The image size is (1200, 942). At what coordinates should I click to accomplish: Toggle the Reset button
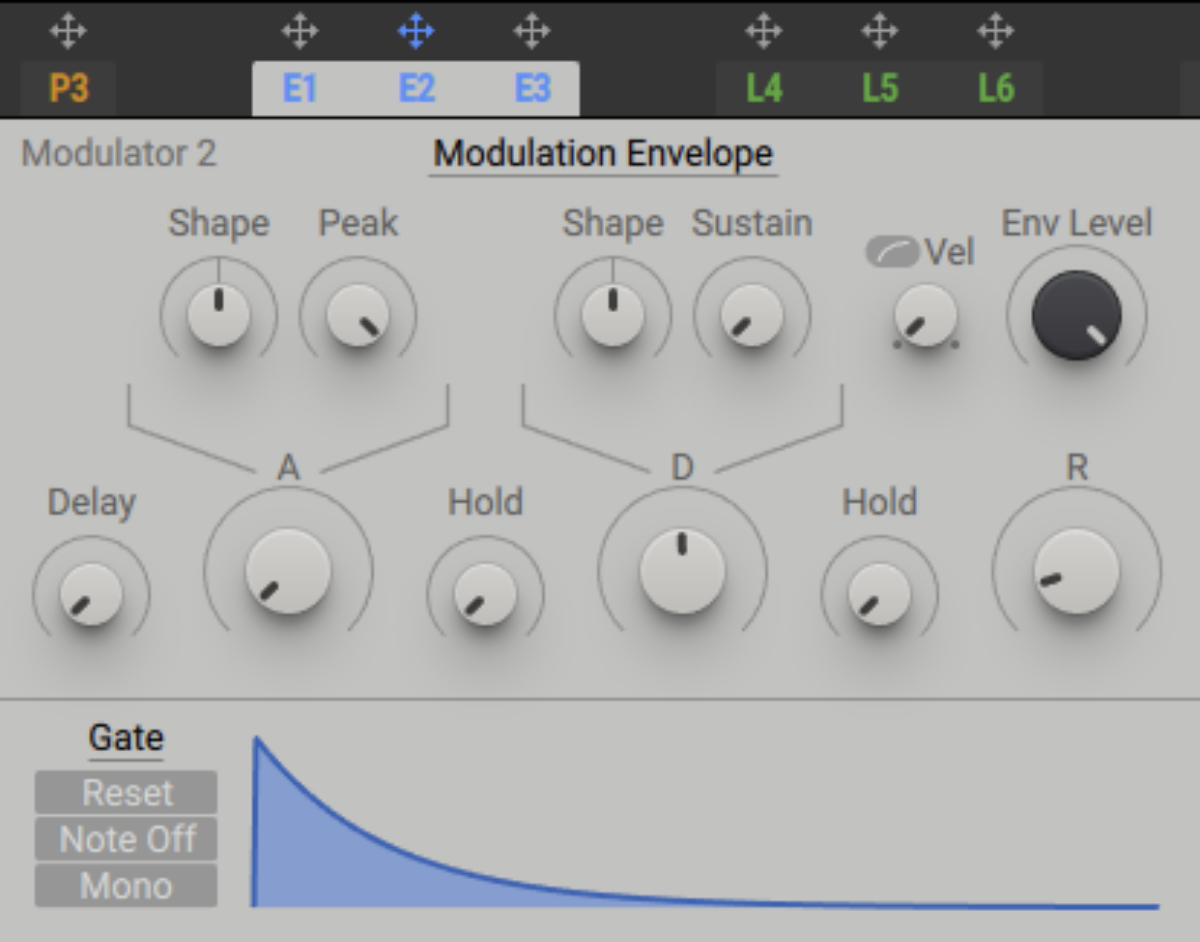[x=126, y=793]
